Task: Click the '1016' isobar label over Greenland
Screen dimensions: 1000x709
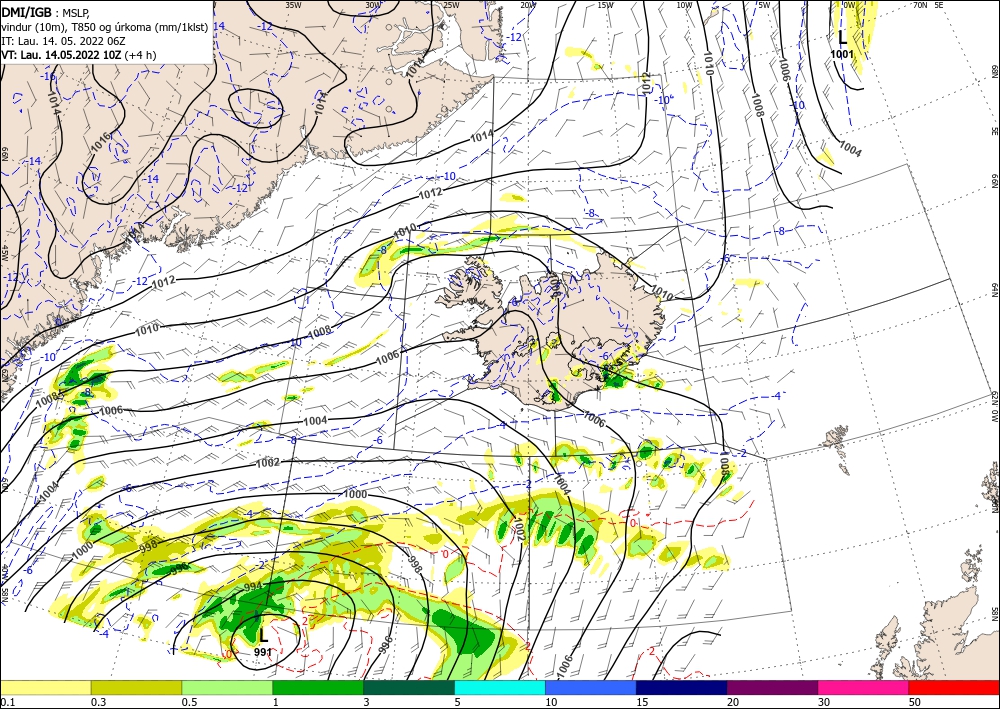Action: (x=101, y=142)
